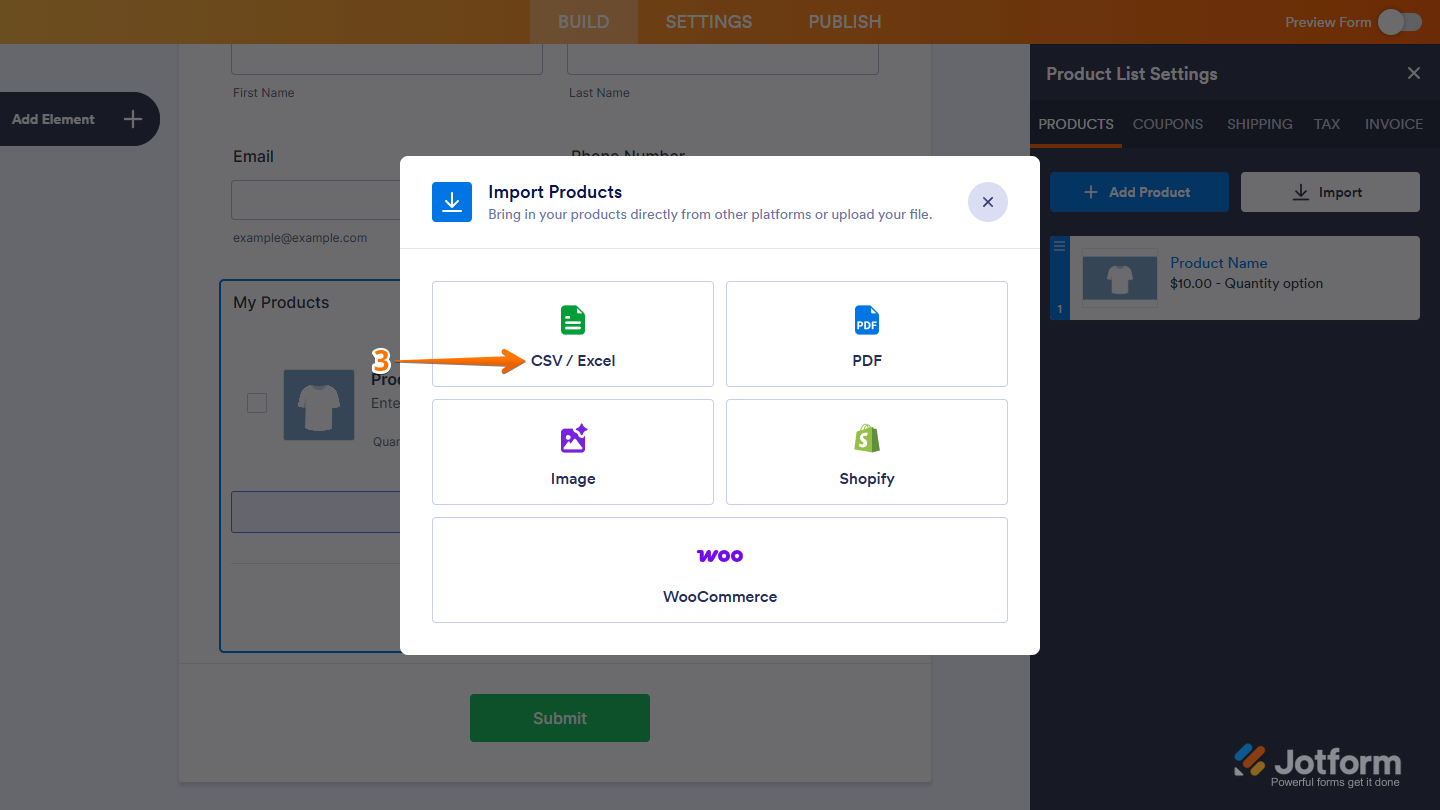This screenshot has width=1440, height=810.
Task: Close the Import Products dialog
Action: point(987,202)
